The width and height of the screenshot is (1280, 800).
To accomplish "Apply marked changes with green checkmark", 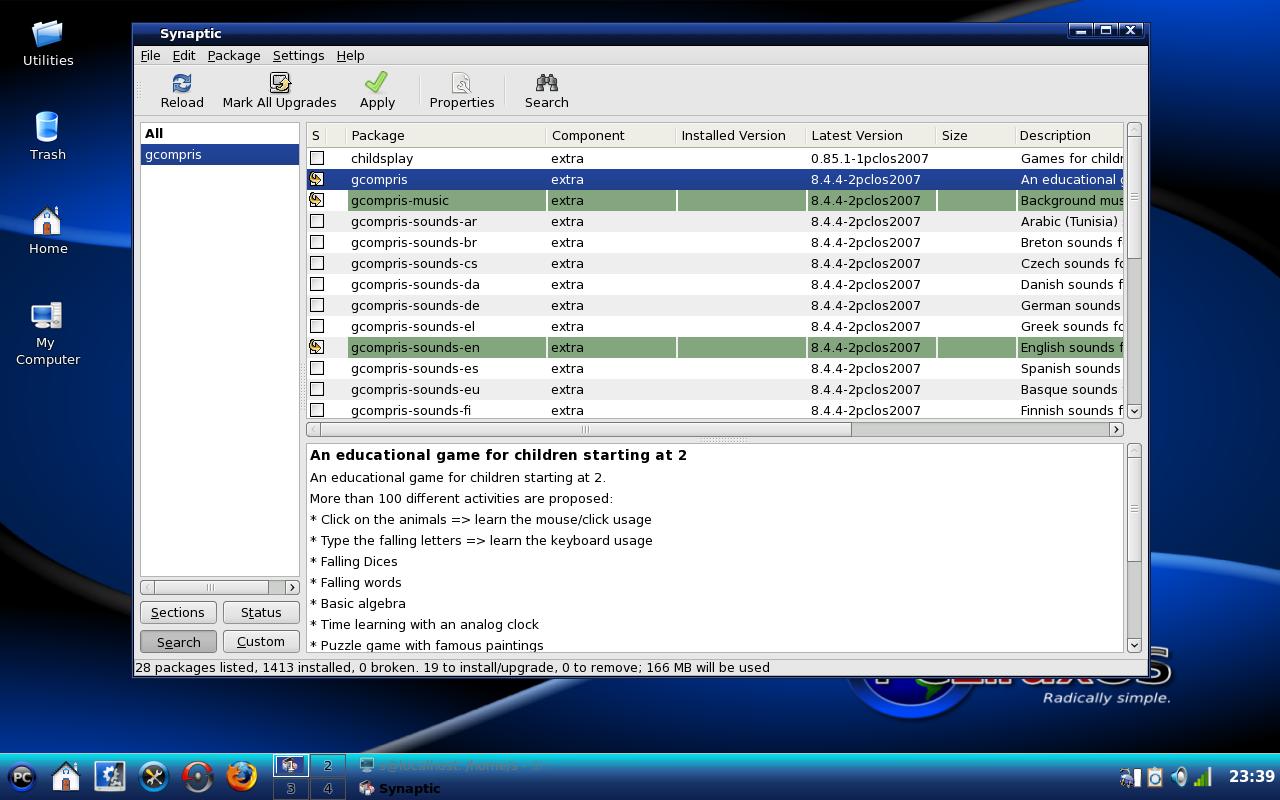I will [x=377, y=83].
